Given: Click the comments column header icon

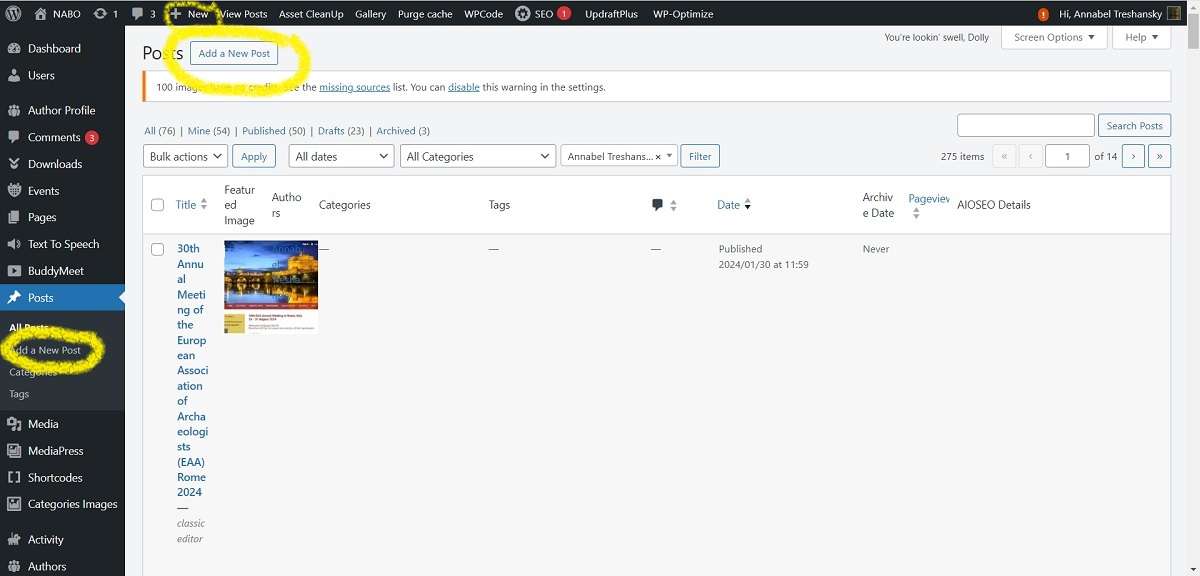Looking at the screenshot, I should pos(657,205).
